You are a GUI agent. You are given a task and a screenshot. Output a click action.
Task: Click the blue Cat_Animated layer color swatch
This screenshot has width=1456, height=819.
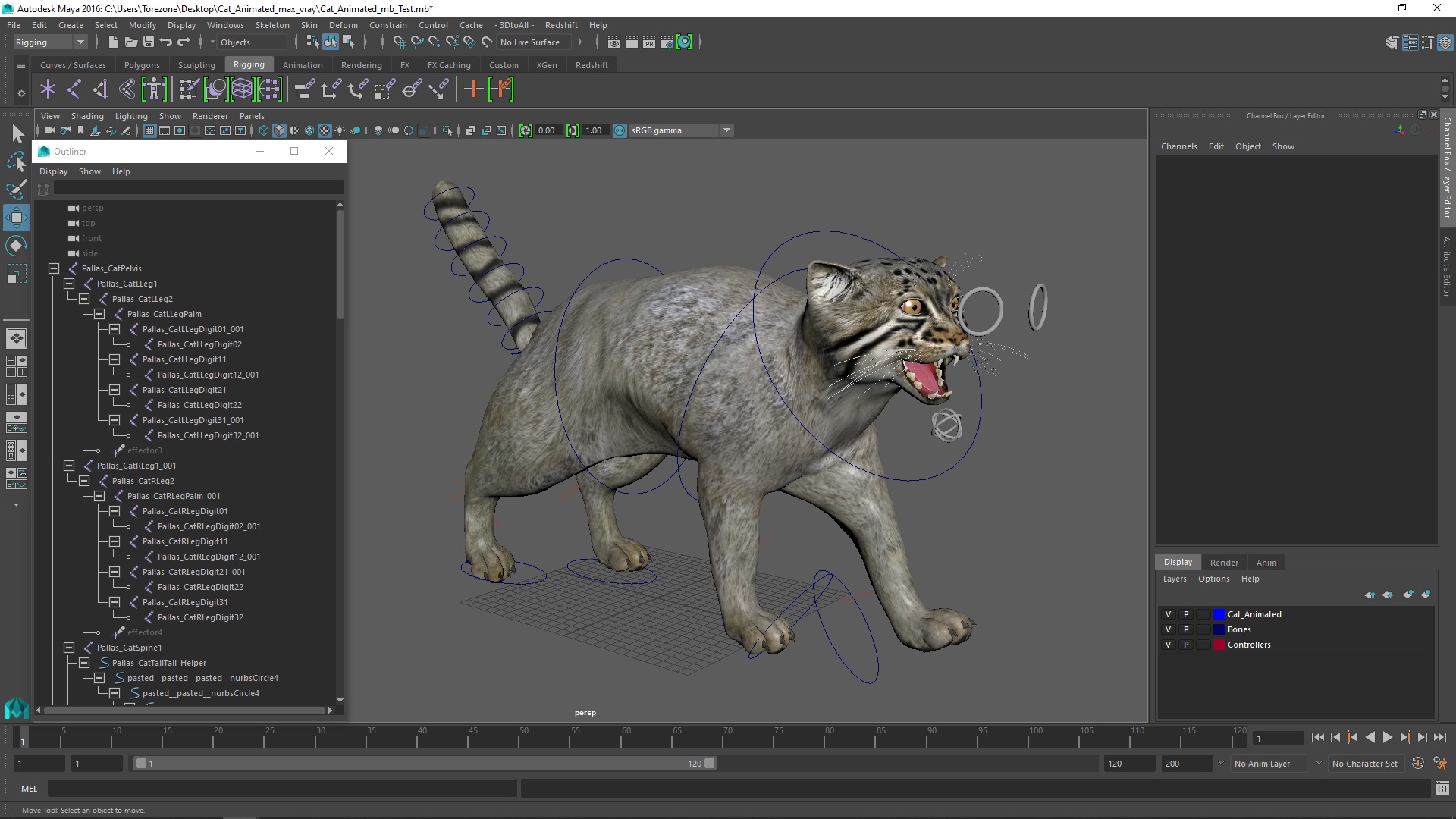pos(1219,614)
